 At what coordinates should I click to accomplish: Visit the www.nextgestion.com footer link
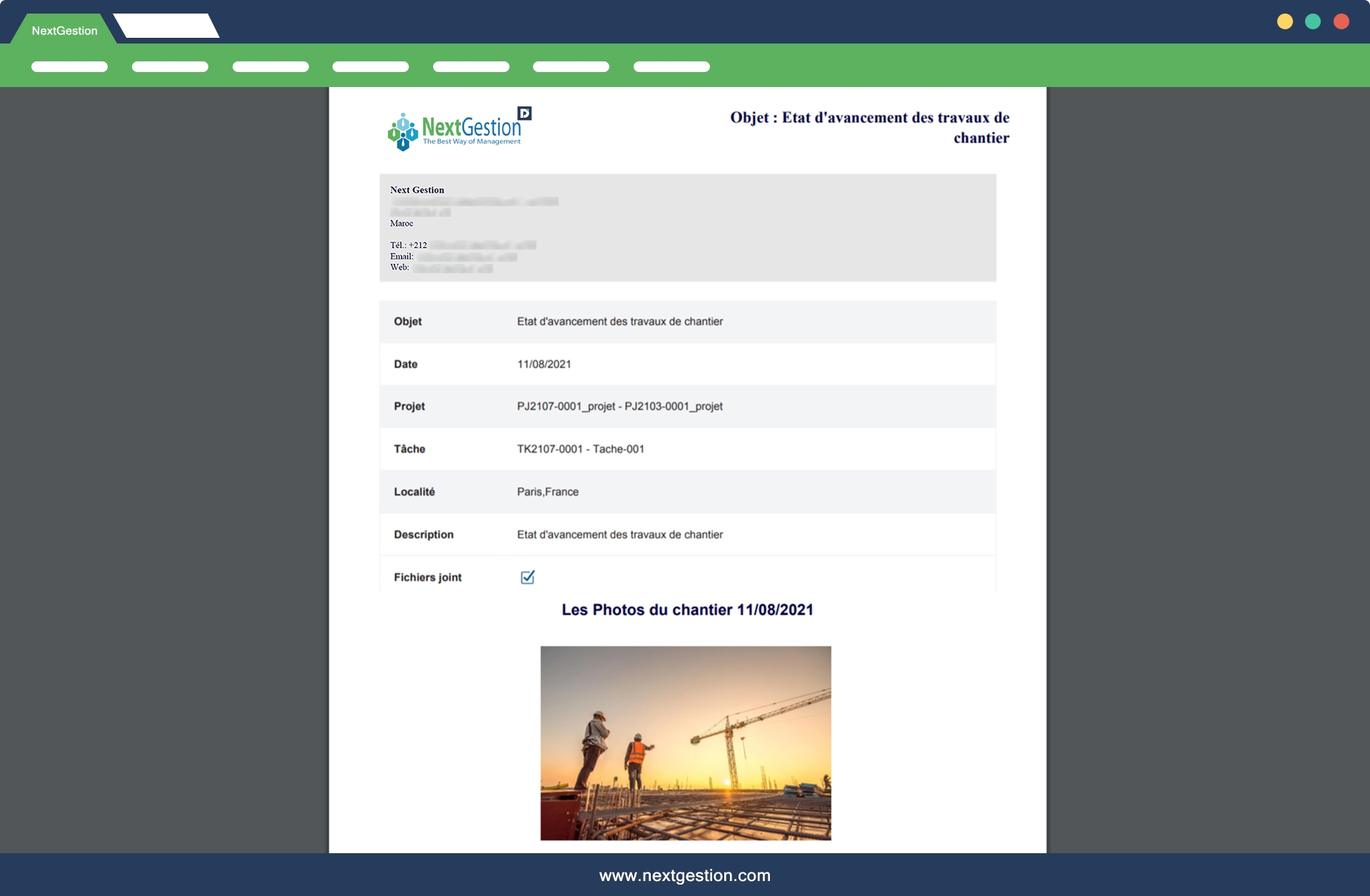684,875
